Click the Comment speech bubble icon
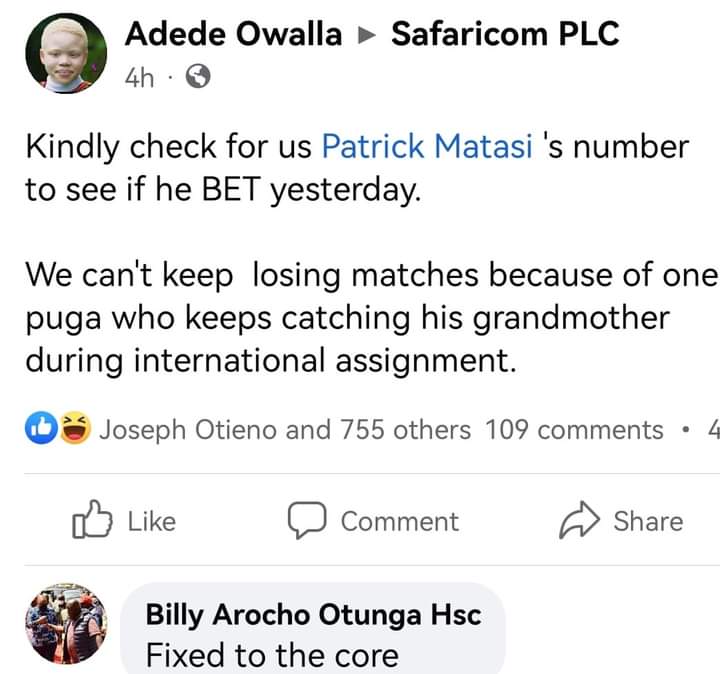 [x=306, y=521]
